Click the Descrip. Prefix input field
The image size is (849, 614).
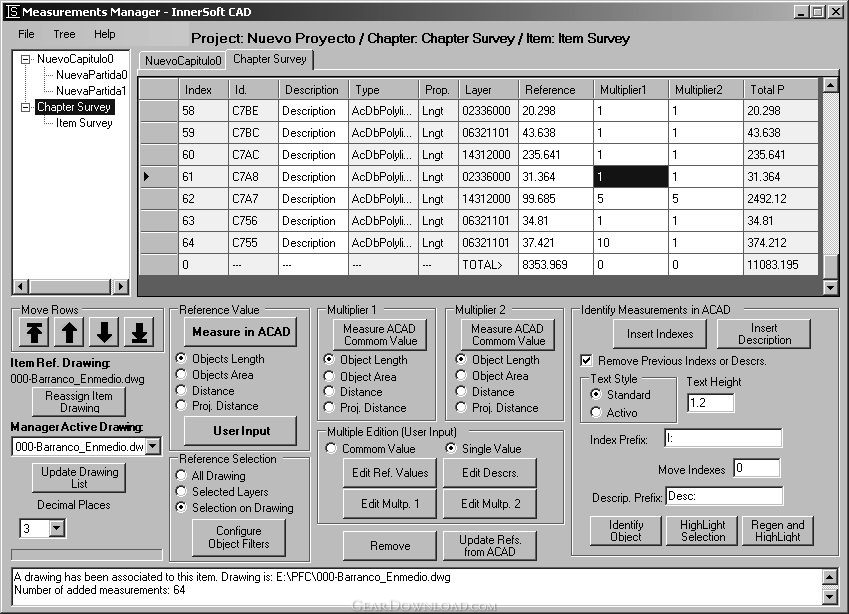(x=724, y=496)
